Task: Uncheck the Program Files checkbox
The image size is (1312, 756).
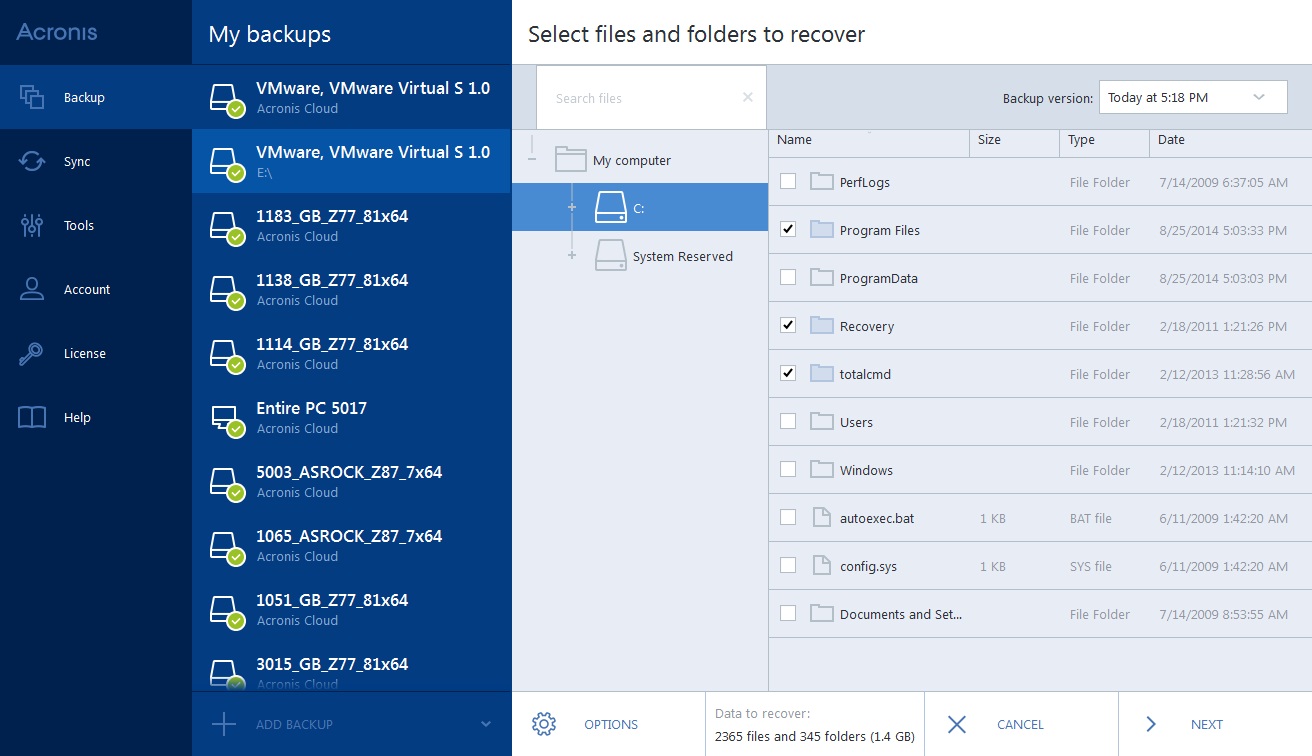Action: pos(788,229)
